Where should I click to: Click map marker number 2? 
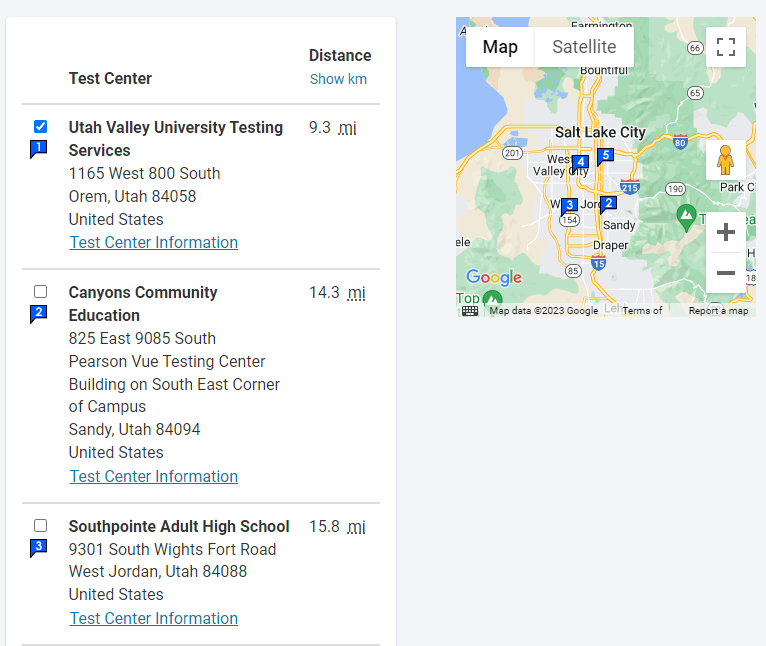point(608,204)
